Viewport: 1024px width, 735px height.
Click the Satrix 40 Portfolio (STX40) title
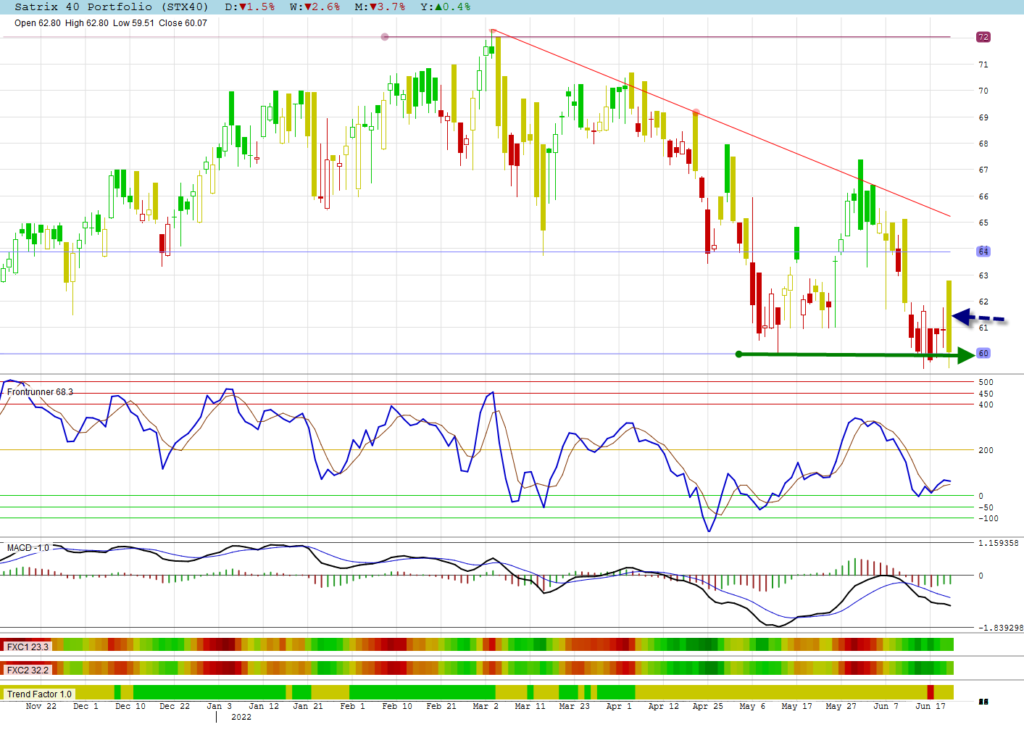[x=112, y=7]
